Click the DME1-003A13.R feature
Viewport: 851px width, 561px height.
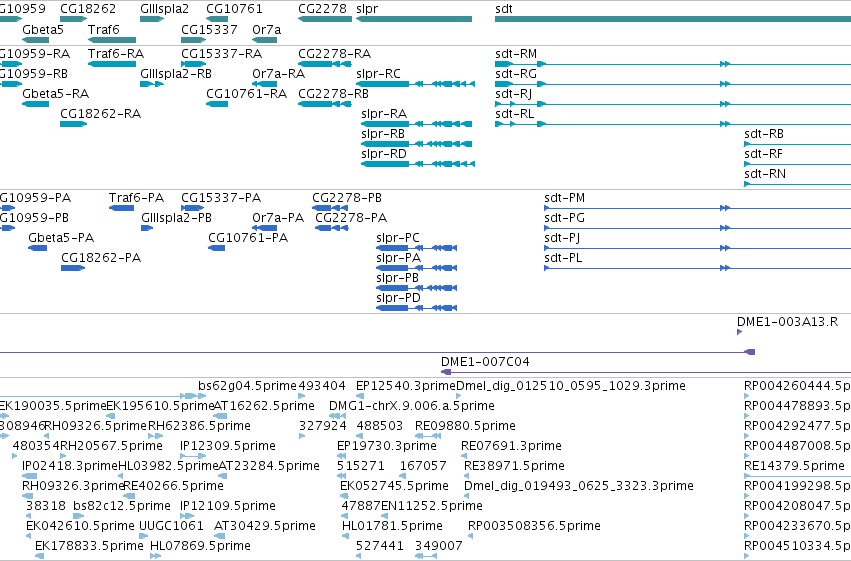[739, 332]
